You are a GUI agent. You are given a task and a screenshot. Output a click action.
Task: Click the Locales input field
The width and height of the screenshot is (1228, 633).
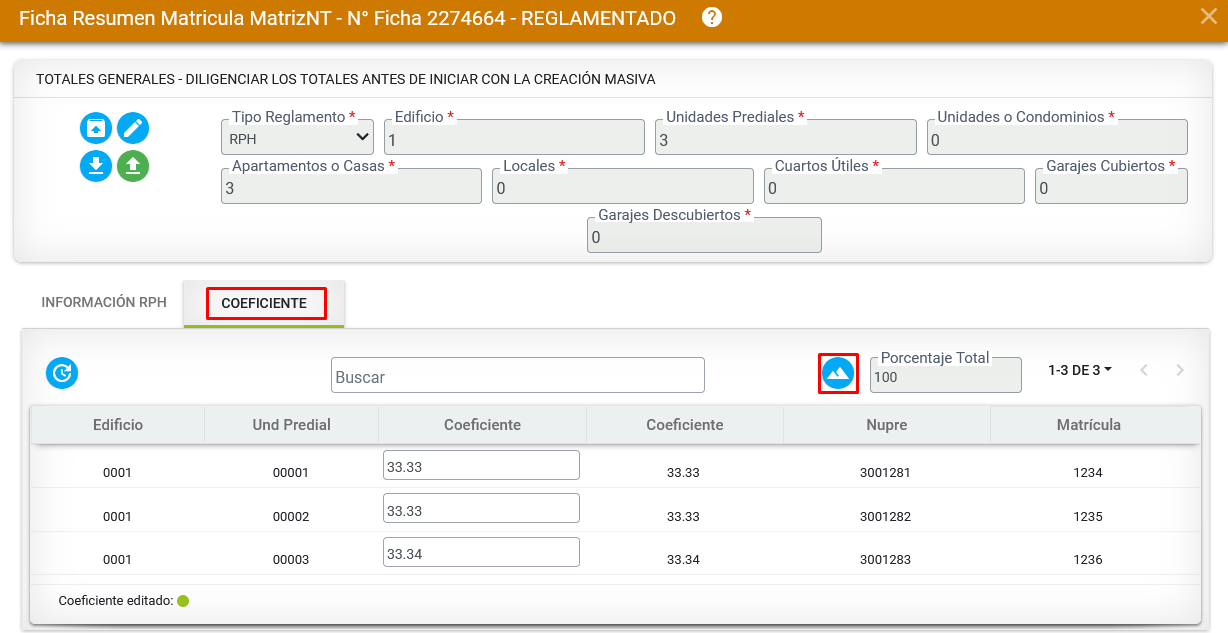(622, 186)
